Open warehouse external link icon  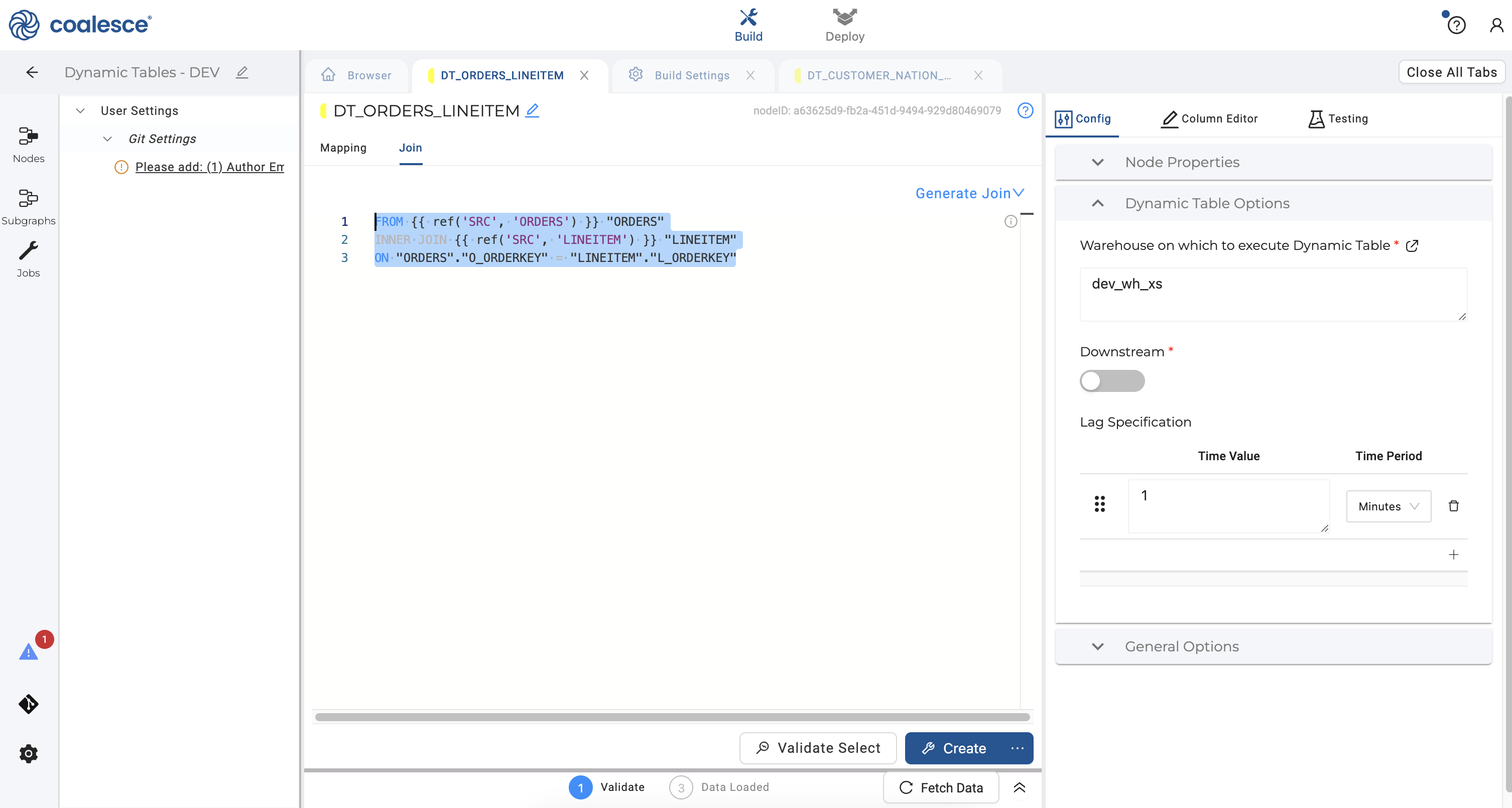coord(1412,246)
